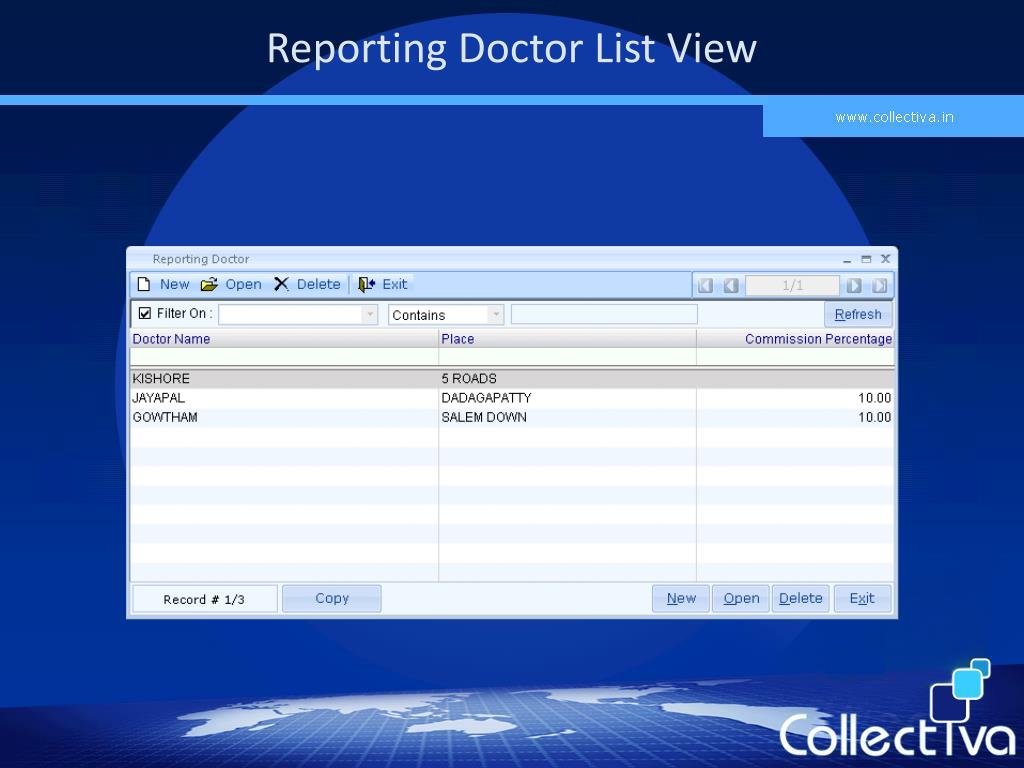The height and width of the screenshot is (768, 1024).
Task: Click the Exit door icon in toolbar
Action: [366, 284]
